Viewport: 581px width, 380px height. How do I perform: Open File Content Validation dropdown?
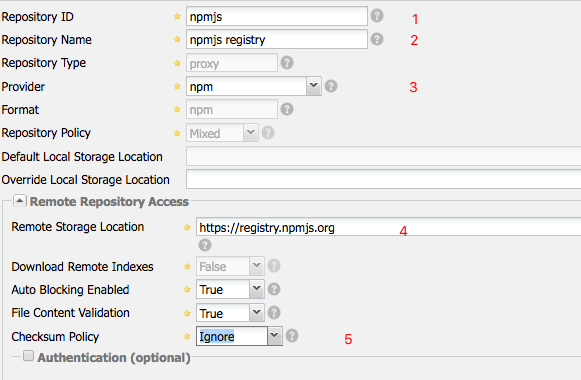coord(257,313)
